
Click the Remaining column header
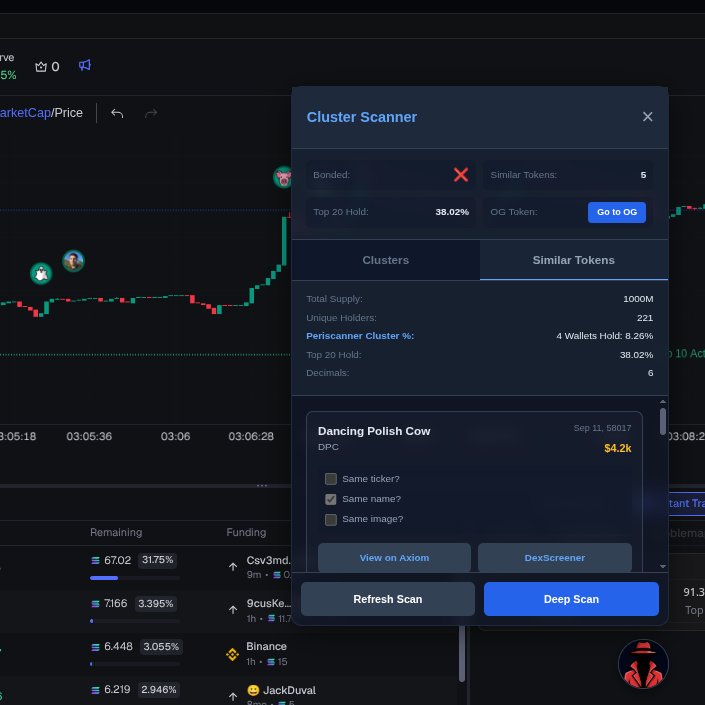coord(116,532)
